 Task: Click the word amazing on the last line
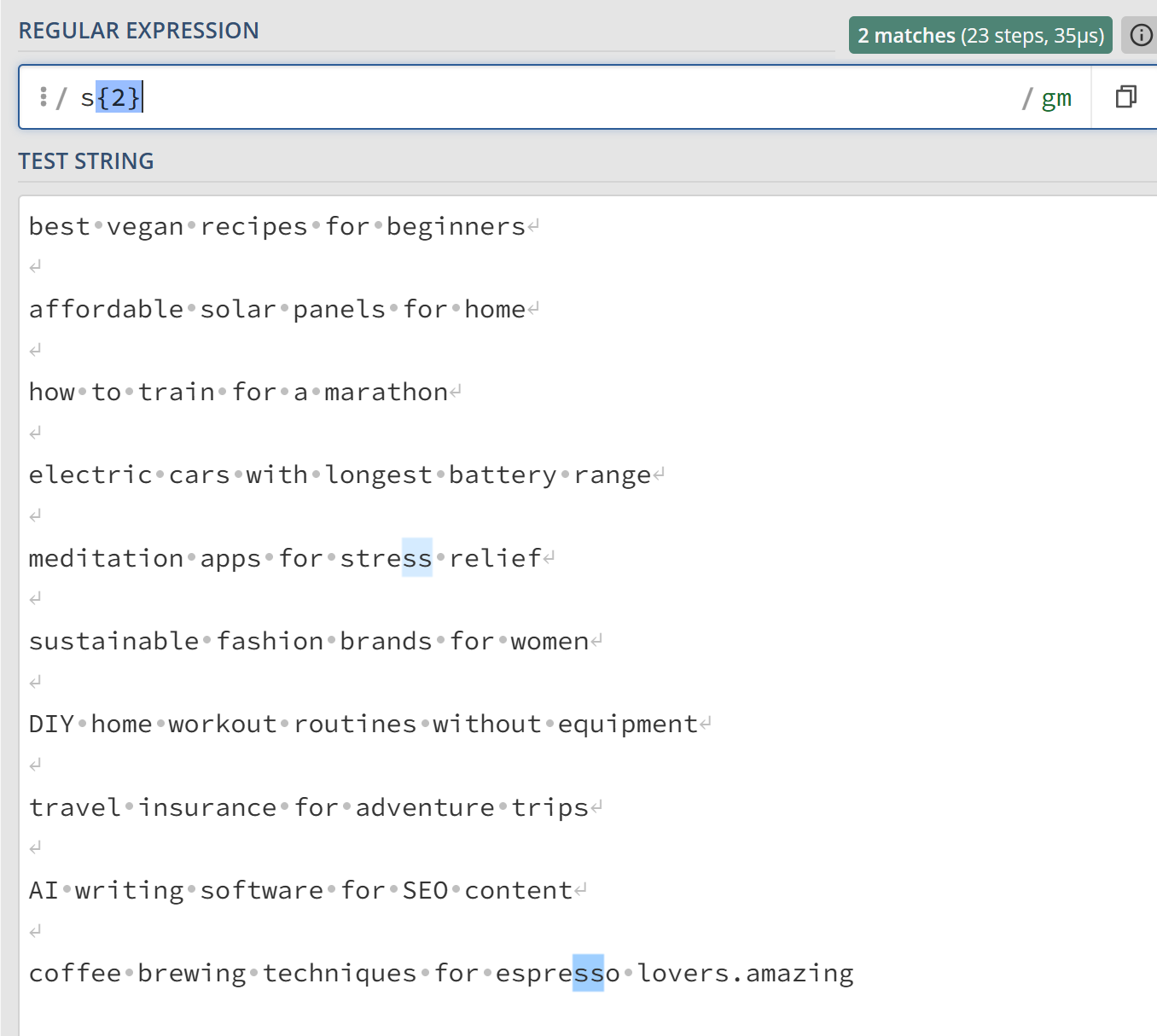coord(801,972)
